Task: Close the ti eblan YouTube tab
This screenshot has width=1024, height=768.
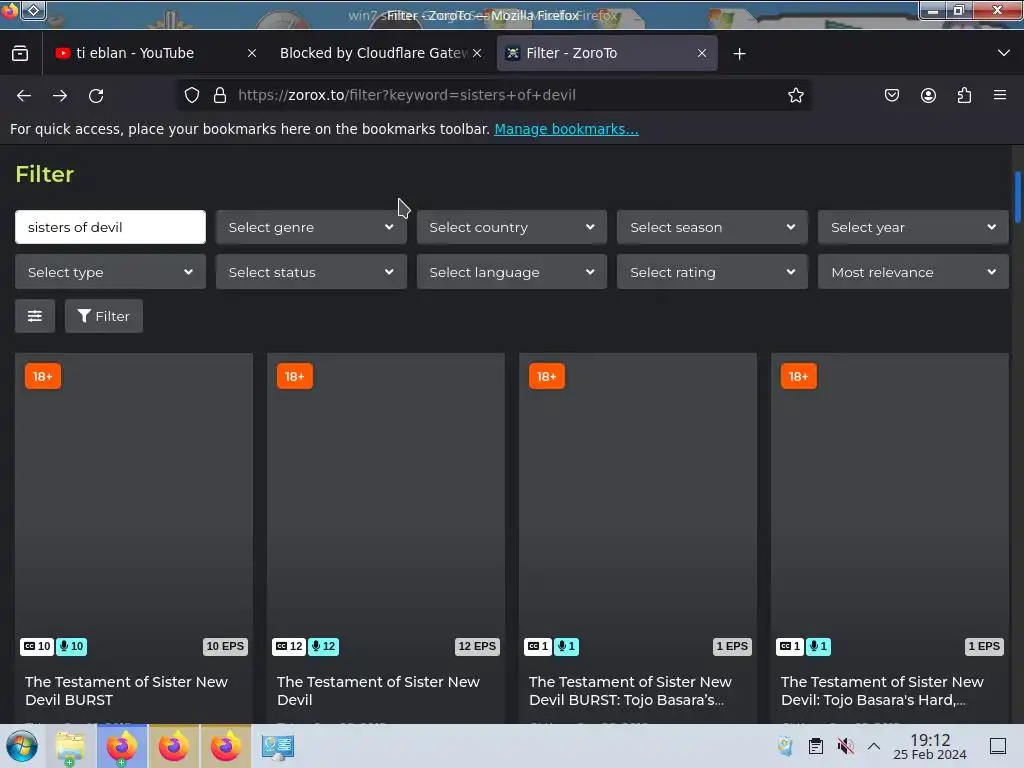Action: pyautogui.click(x=252, y=53)
